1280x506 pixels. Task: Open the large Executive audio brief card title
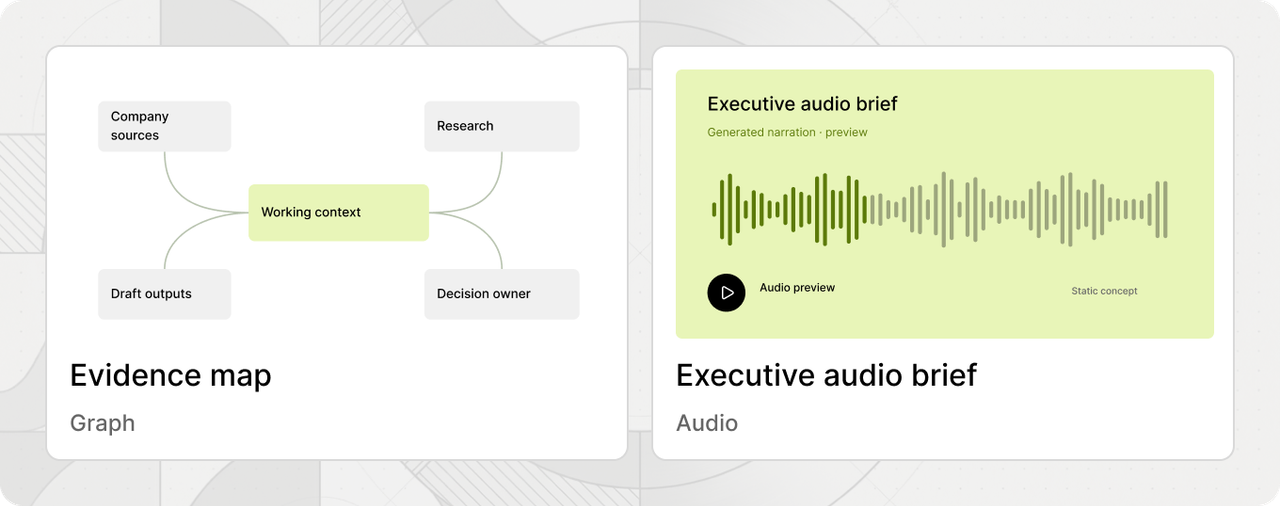pos(826,375)
